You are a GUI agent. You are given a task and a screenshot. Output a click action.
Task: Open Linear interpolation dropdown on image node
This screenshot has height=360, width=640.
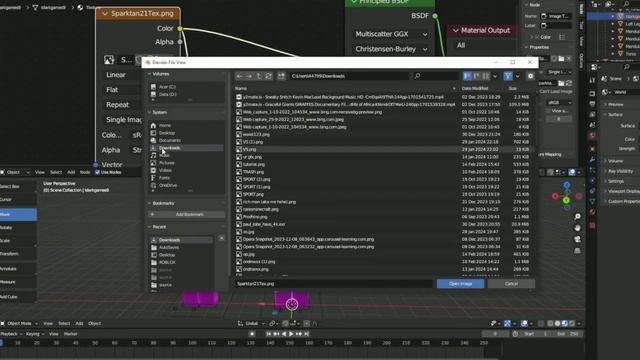[121, 75]
